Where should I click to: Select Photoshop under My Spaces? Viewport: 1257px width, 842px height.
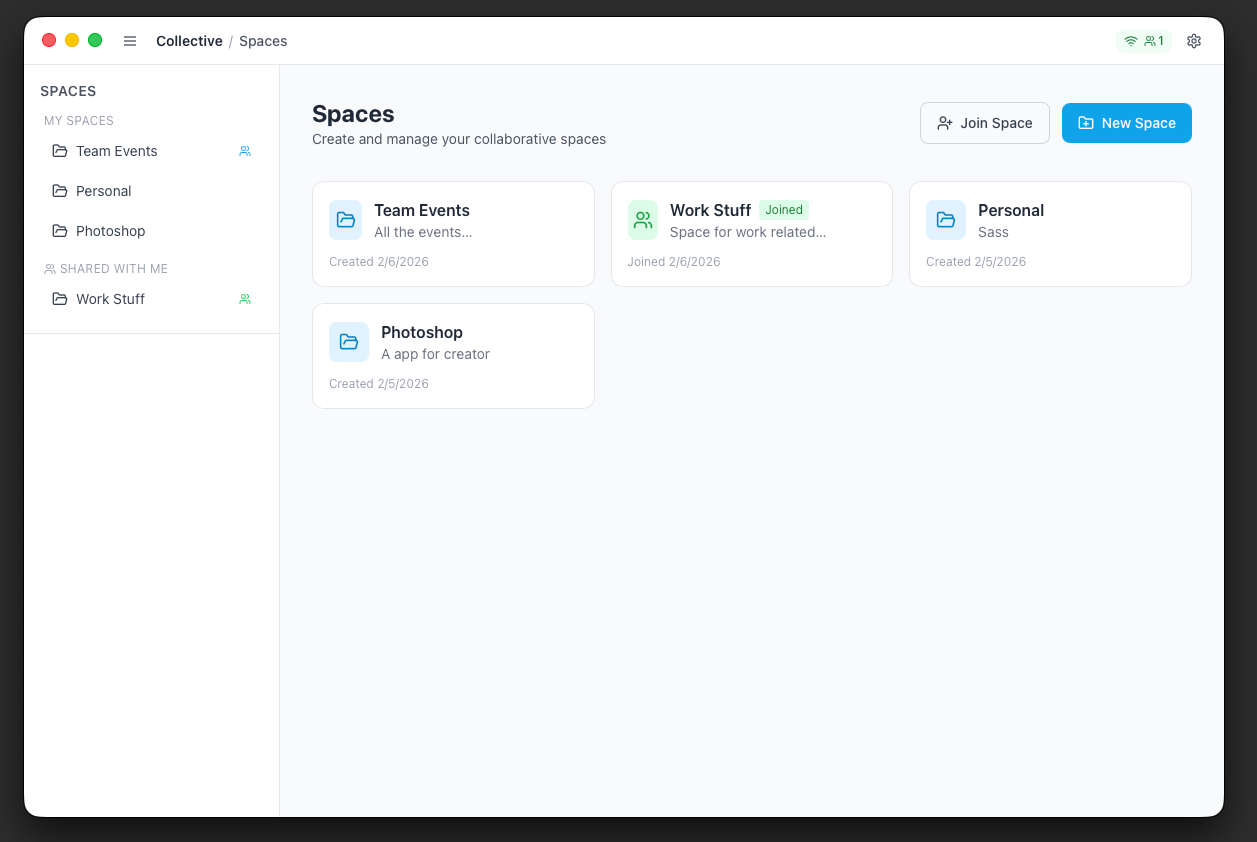[x=108, y=231]
